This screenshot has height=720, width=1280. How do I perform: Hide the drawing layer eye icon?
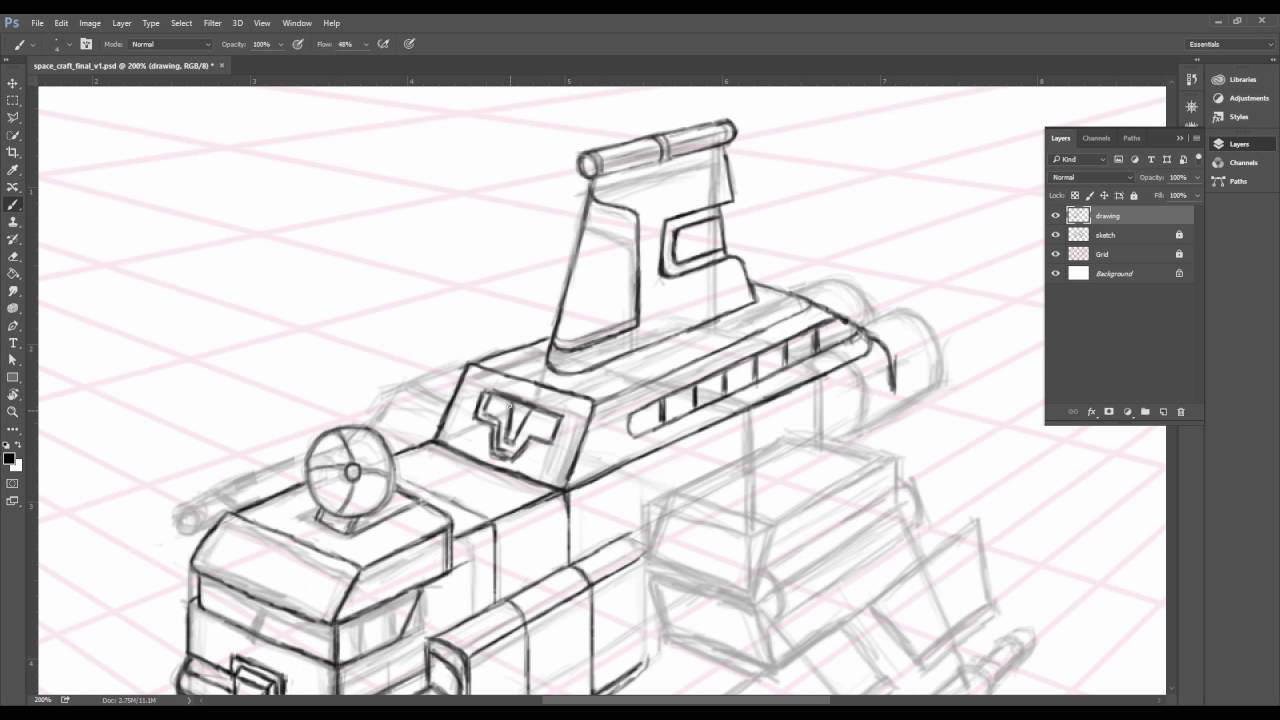[1055, 216]
